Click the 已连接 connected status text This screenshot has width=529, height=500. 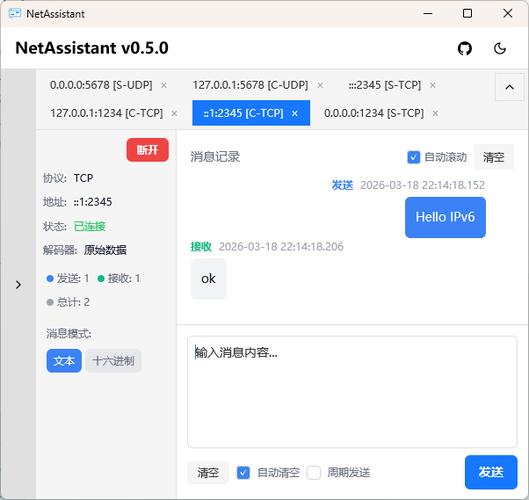click(x=90, y=226)
